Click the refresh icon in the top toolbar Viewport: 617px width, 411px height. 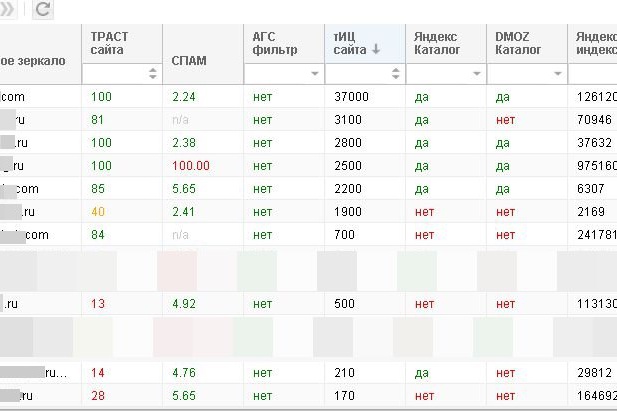coord(42,9)
